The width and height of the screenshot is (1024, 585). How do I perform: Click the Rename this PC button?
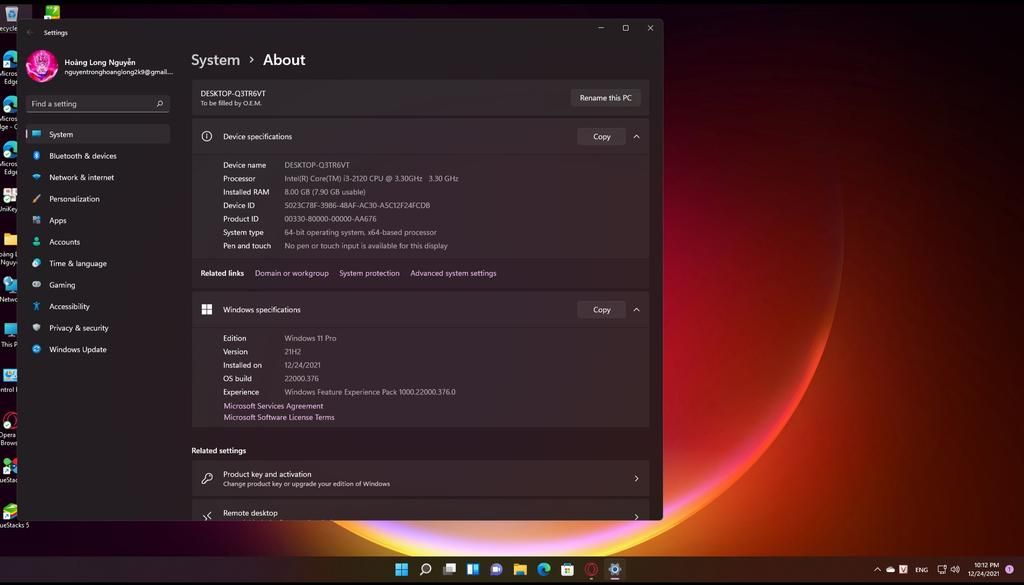click(605, 98)
